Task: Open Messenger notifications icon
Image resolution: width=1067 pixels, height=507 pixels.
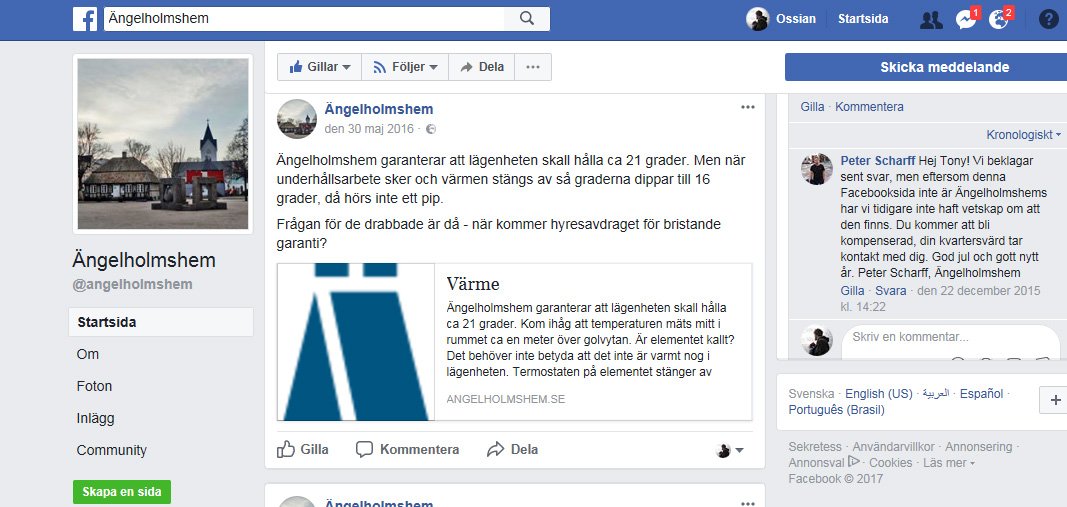Action: pos(966,19)
